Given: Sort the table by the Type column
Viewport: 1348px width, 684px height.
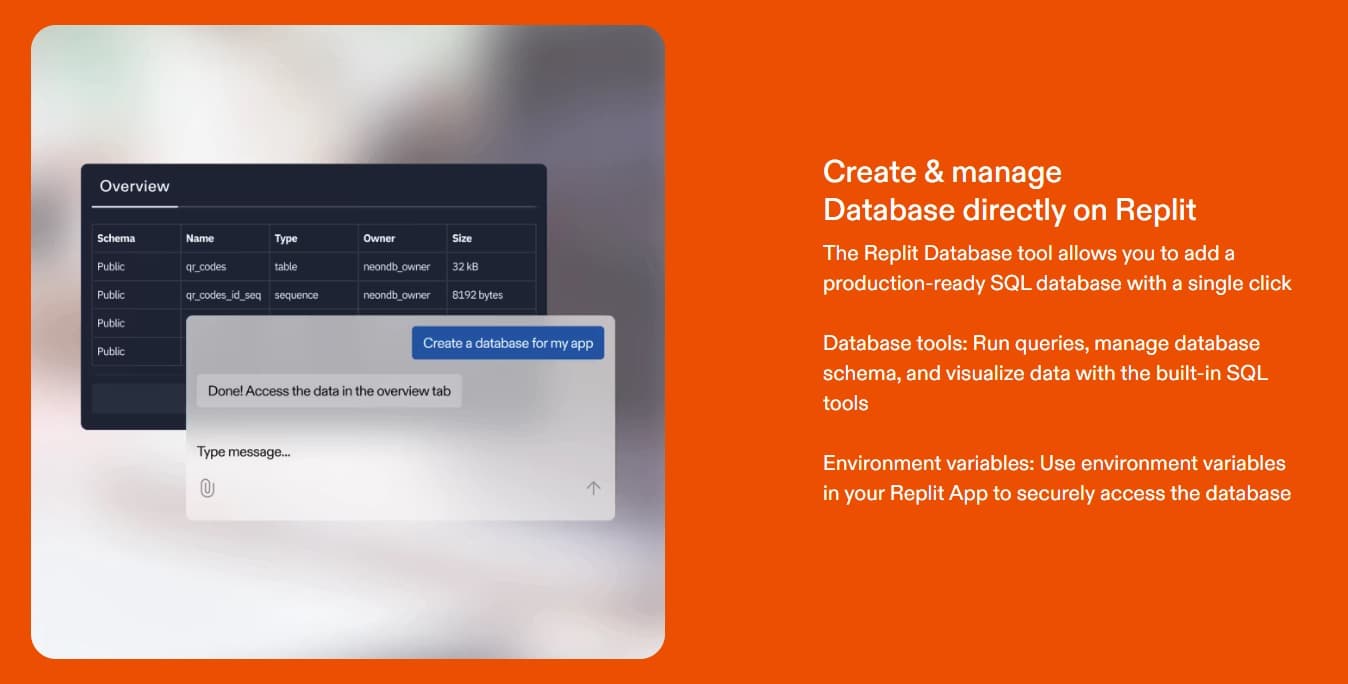Looking at the screenshot, I should coord(285,238).
